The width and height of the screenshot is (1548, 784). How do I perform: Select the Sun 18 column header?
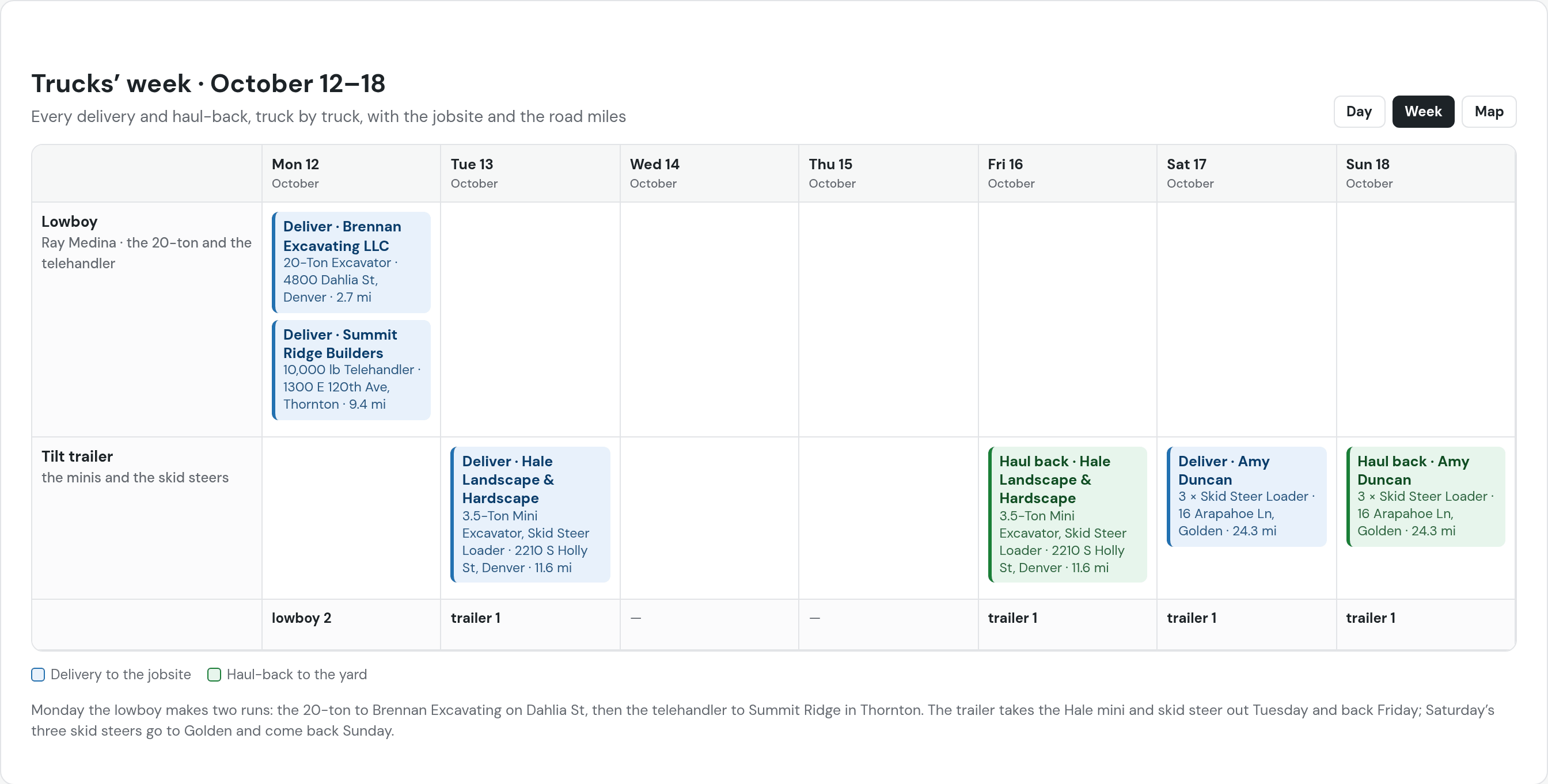pos(1425,173)
